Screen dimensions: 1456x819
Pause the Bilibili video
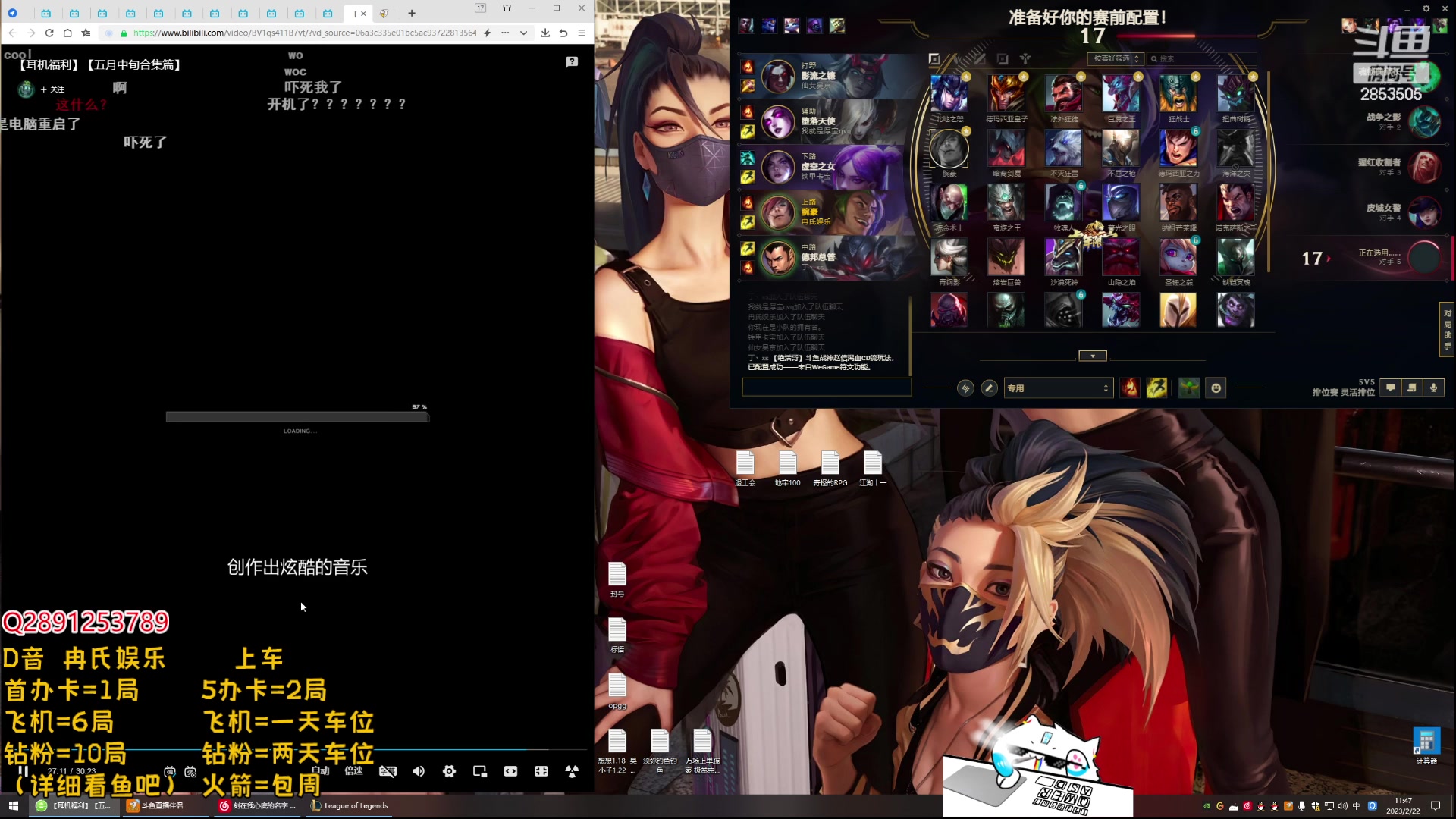point(23,771)
